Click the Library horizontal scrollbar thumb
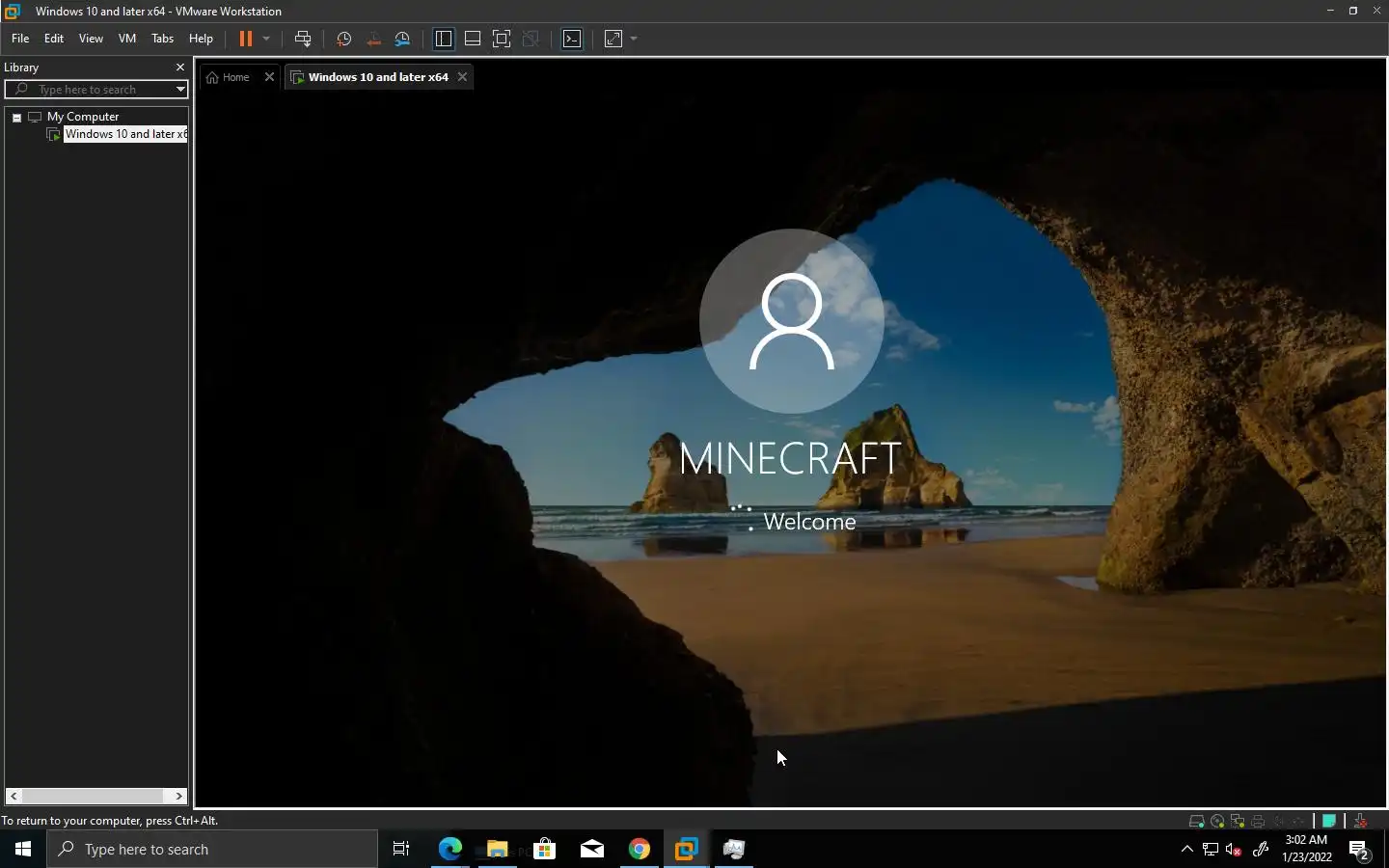This screenshot has height=868, width=1389. (x=93, y=796)
